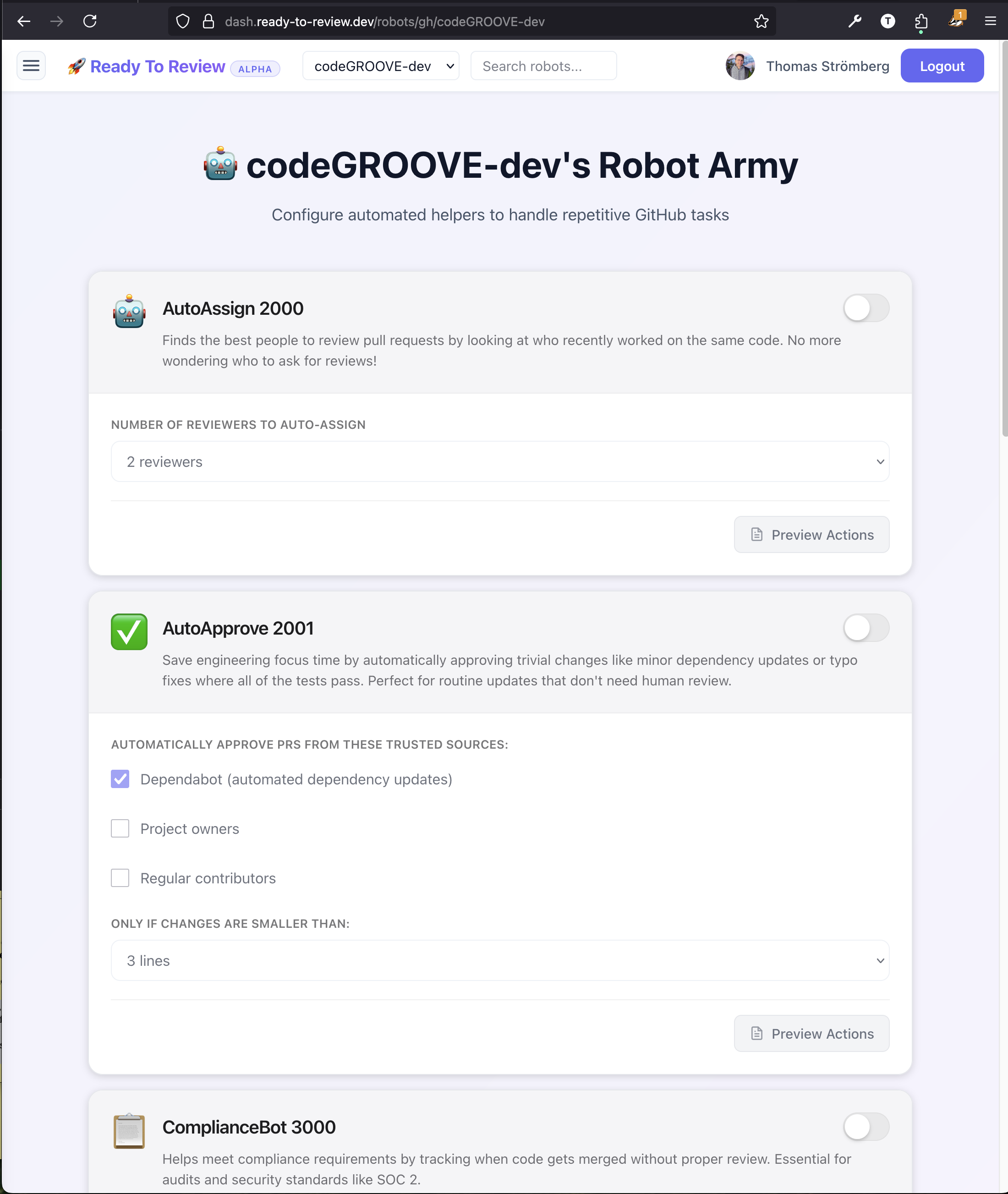Screen dimensions: 1008x1194
Task: Open the 3 lines change size dropdown
Action: (500, 960)
